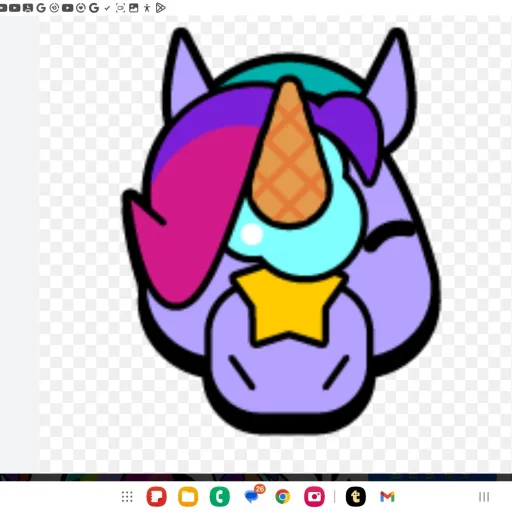Tap the YouTube icon between the circular icons
Viewport: 512px width, 512px height.
coord(68,8)
